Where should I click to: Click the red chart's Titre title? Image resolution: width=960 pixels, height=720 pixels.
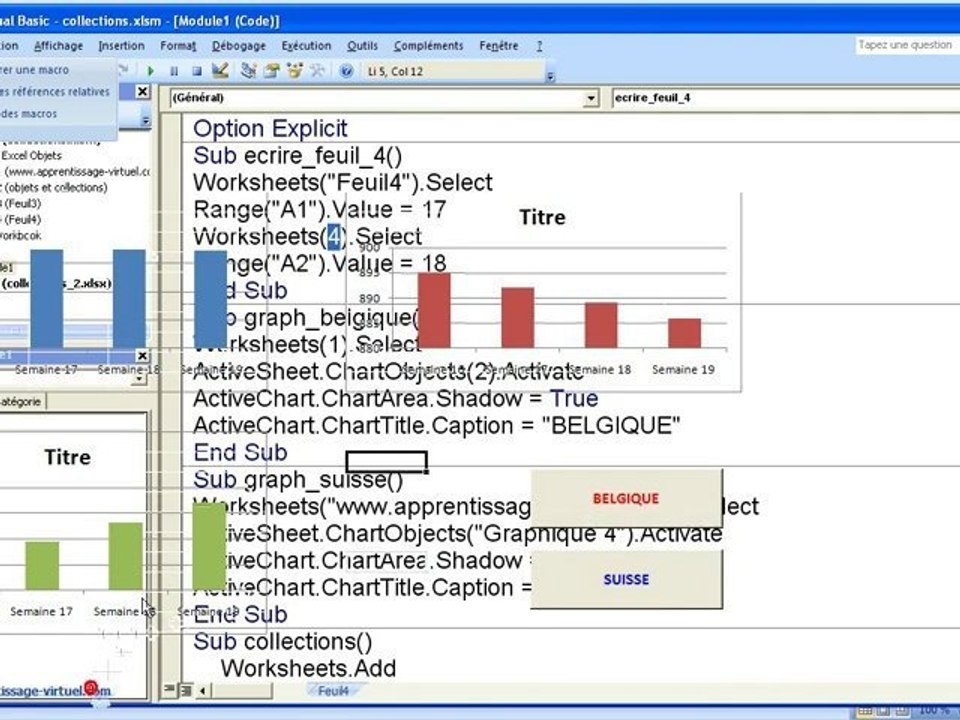coord(542,217)
